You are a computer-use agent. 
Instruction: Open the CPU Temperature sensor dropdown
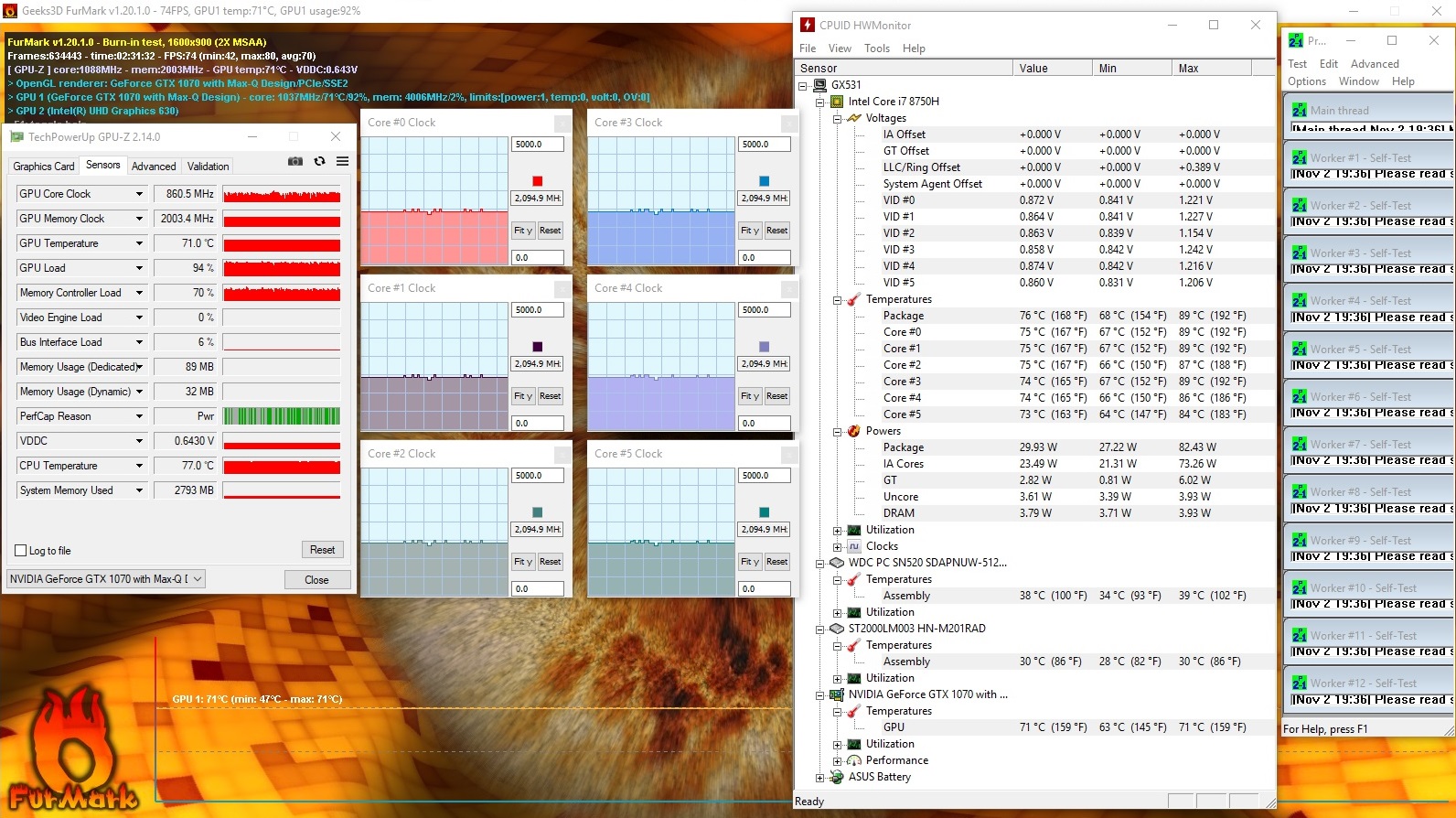click(139, 466)
